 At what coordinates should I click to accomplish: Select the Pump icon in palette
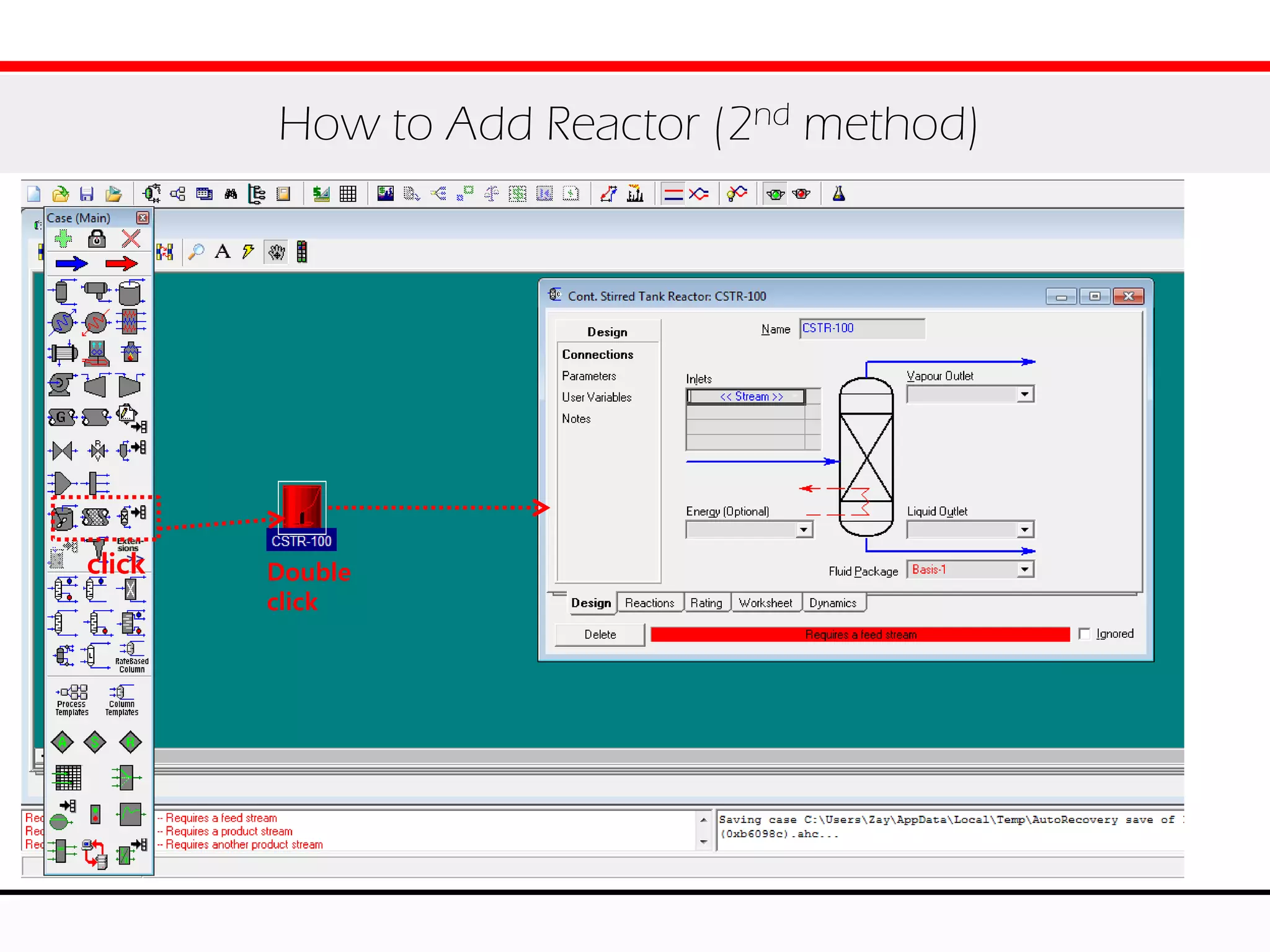pyautogui.click(x=62, y=384)
